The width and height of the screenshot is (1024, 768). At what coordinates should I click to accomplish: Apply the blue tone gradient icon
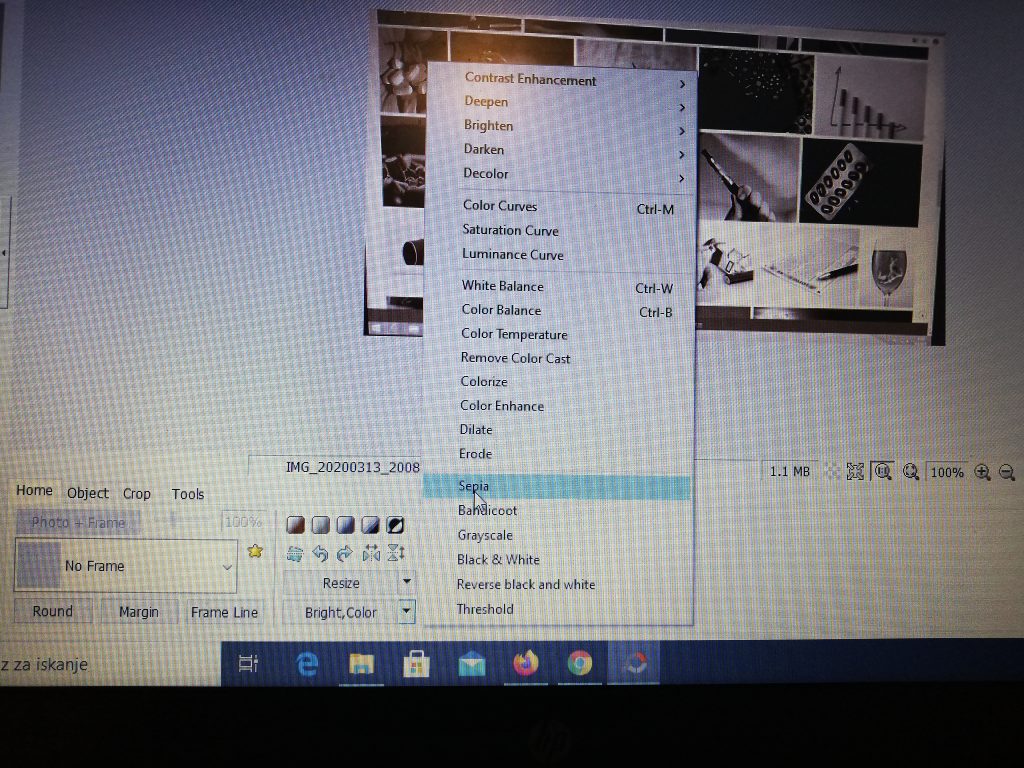point(345,524)
